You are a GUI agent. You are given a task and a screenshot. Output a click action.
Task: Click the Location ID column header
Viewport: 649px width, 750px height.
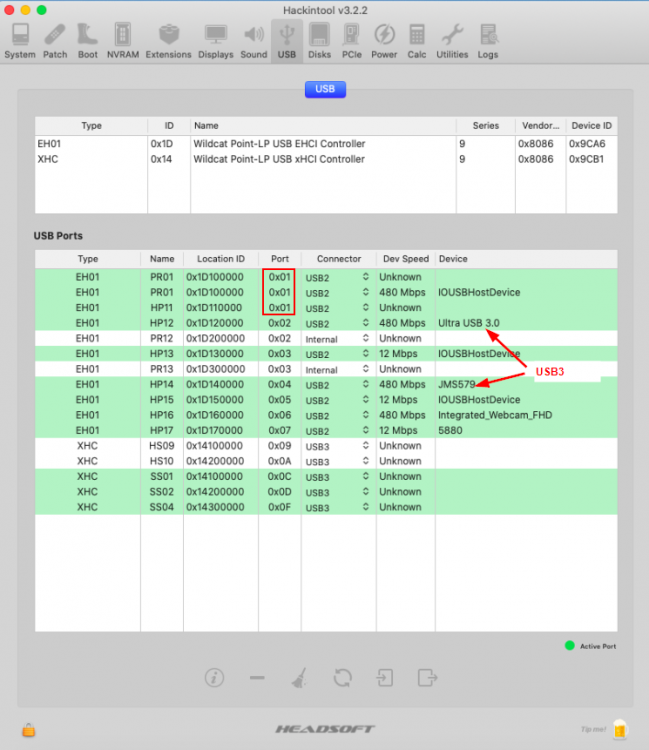click(220, 258)
